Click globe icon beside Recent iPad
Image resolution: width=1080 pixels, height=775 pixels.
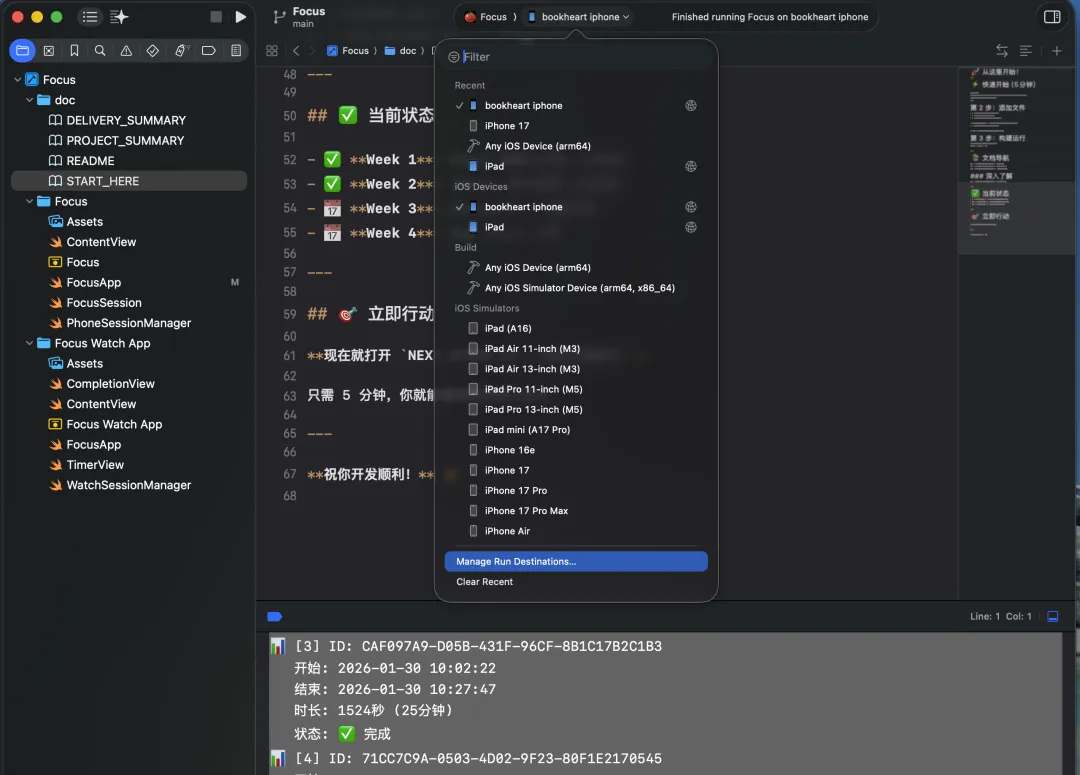(691, 166)
